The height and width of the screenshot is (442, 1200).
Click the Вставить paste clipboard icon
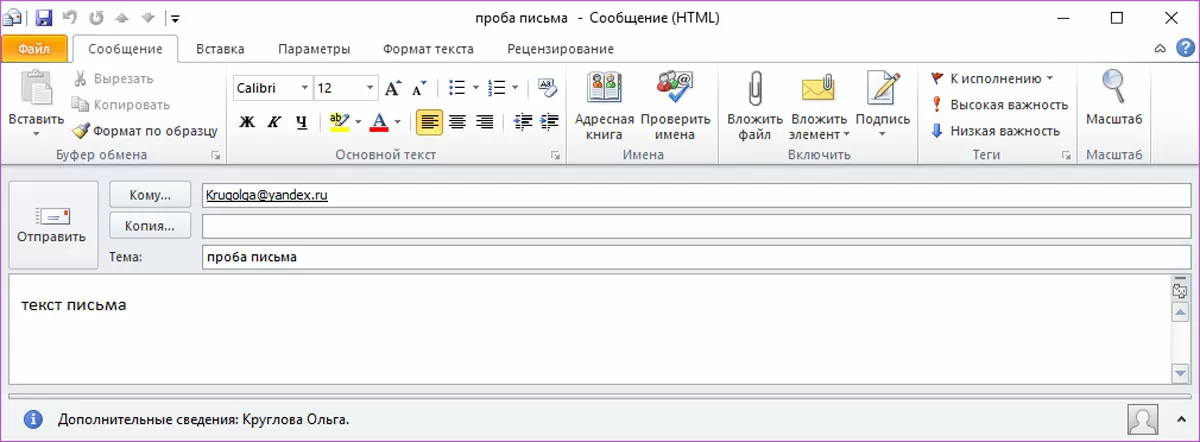tap(36, 88)
